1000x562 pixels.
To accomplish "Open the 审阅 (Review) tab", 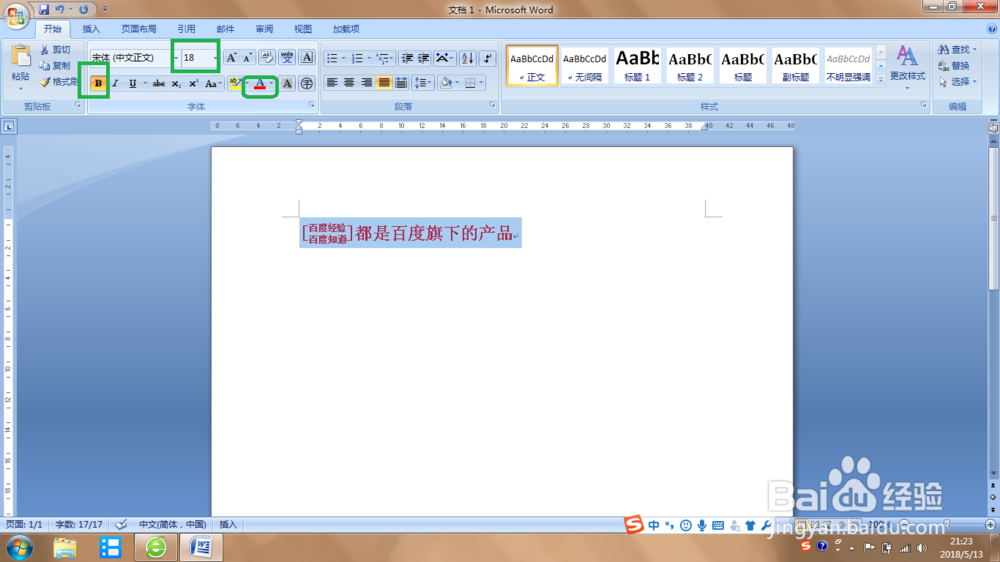I will point(264,29).
